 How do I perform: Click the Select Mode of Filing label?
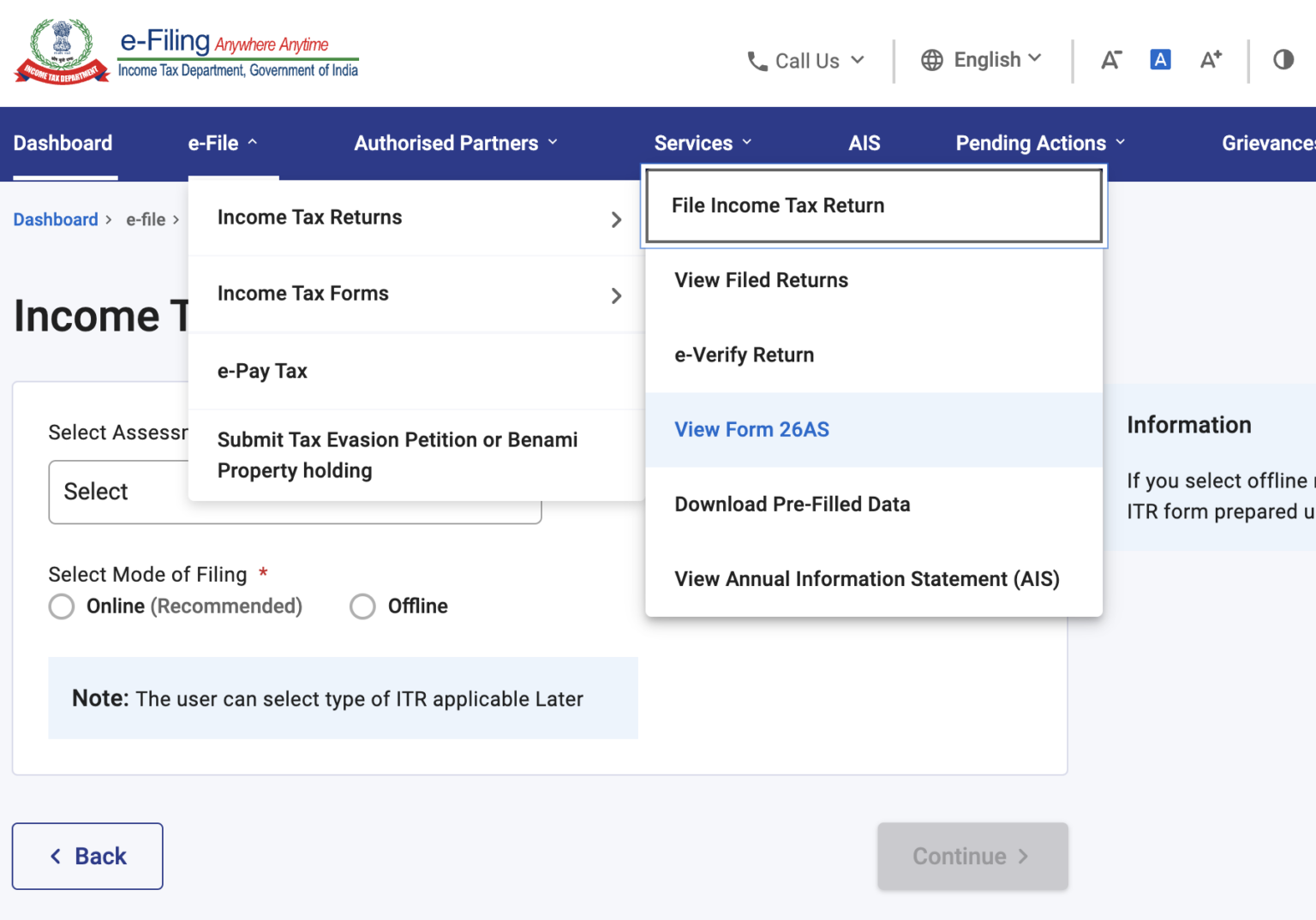coord(147,574)
